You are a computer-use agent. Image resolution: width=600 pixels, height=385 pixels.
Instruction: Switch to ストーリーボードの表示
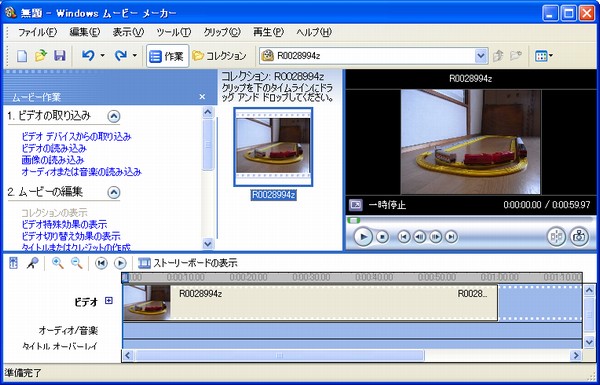(188, 263)
